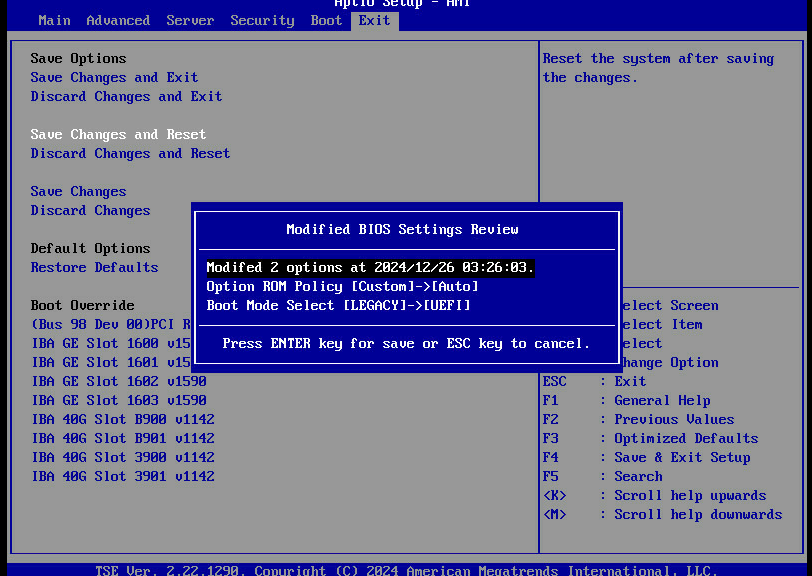Click the Reset the system help description
This screenshot has width=812, height=576.
point(658,68)
